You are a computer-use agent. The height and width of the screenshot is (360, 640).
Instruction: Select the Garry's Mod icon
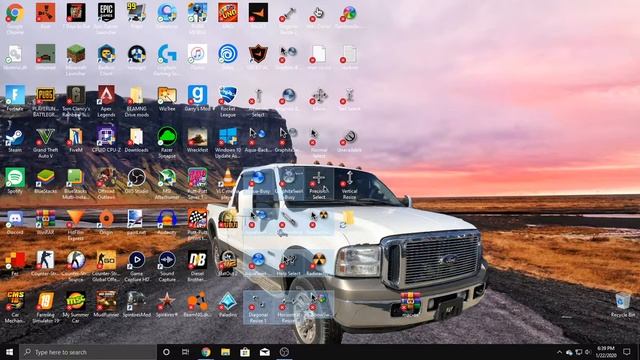pos(197,95)
